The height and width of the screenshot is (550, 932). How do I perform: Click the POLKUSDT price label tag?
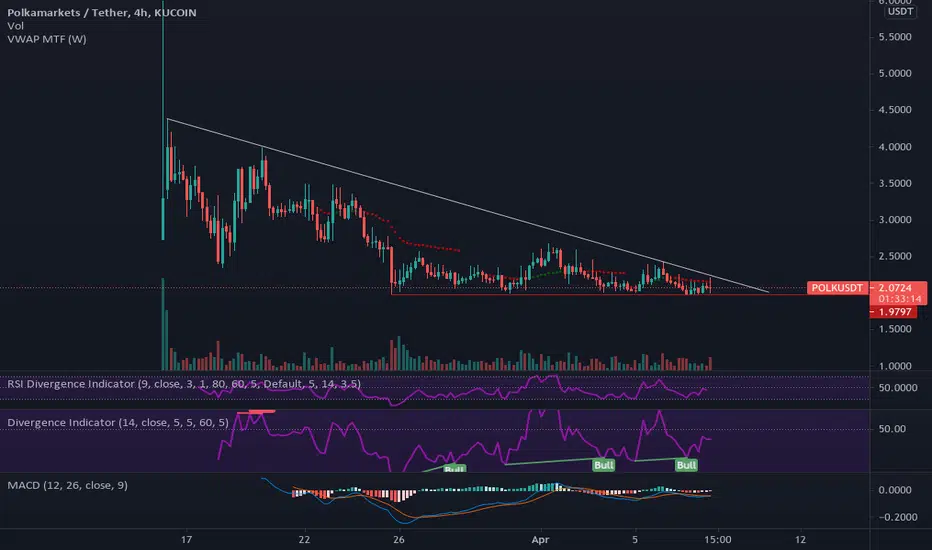837,288
